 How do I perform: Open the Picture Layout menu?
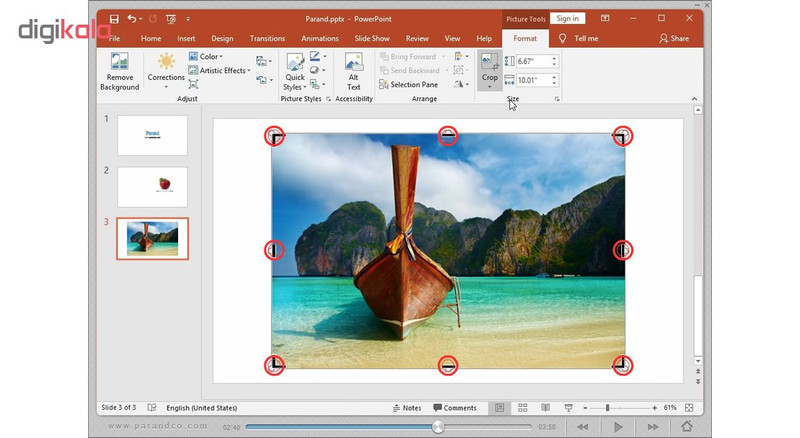tap(317, 84)
